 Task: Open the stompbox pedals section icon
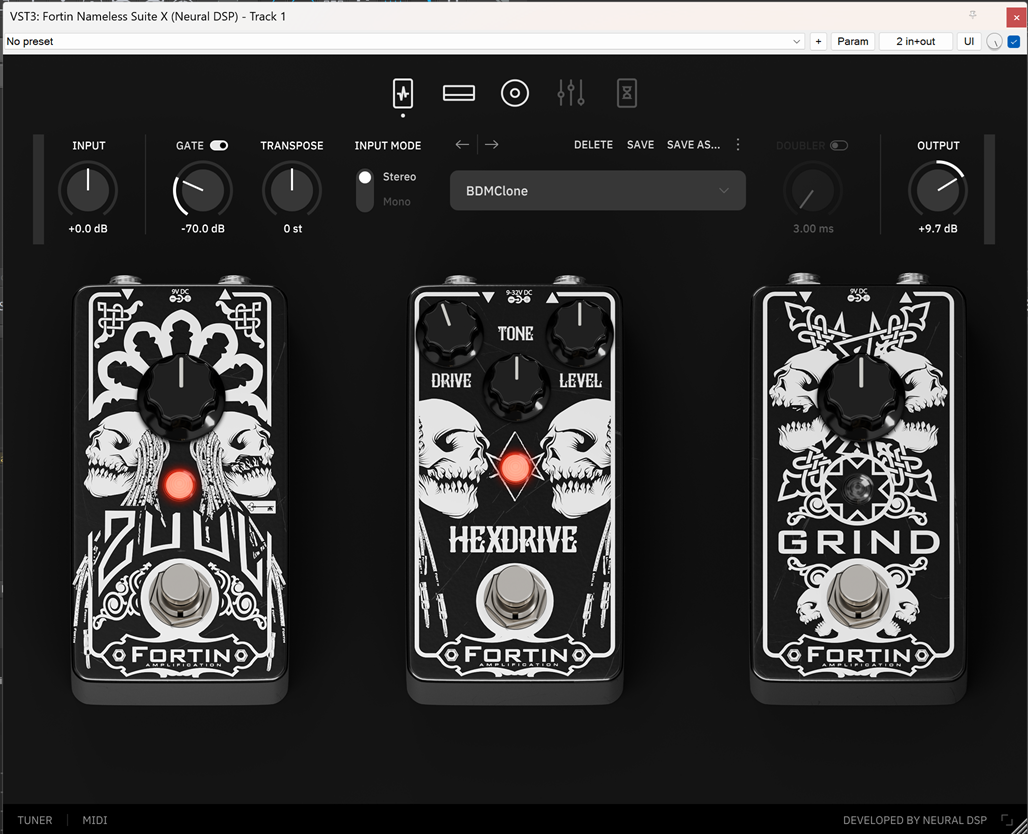coord(403,93)
